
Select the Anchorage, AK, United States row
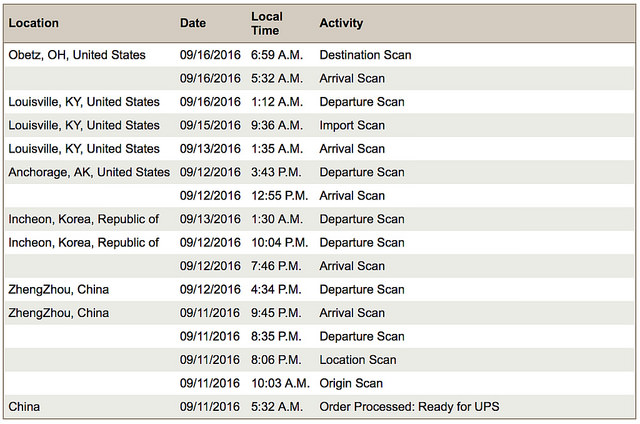tap(320, 172)
